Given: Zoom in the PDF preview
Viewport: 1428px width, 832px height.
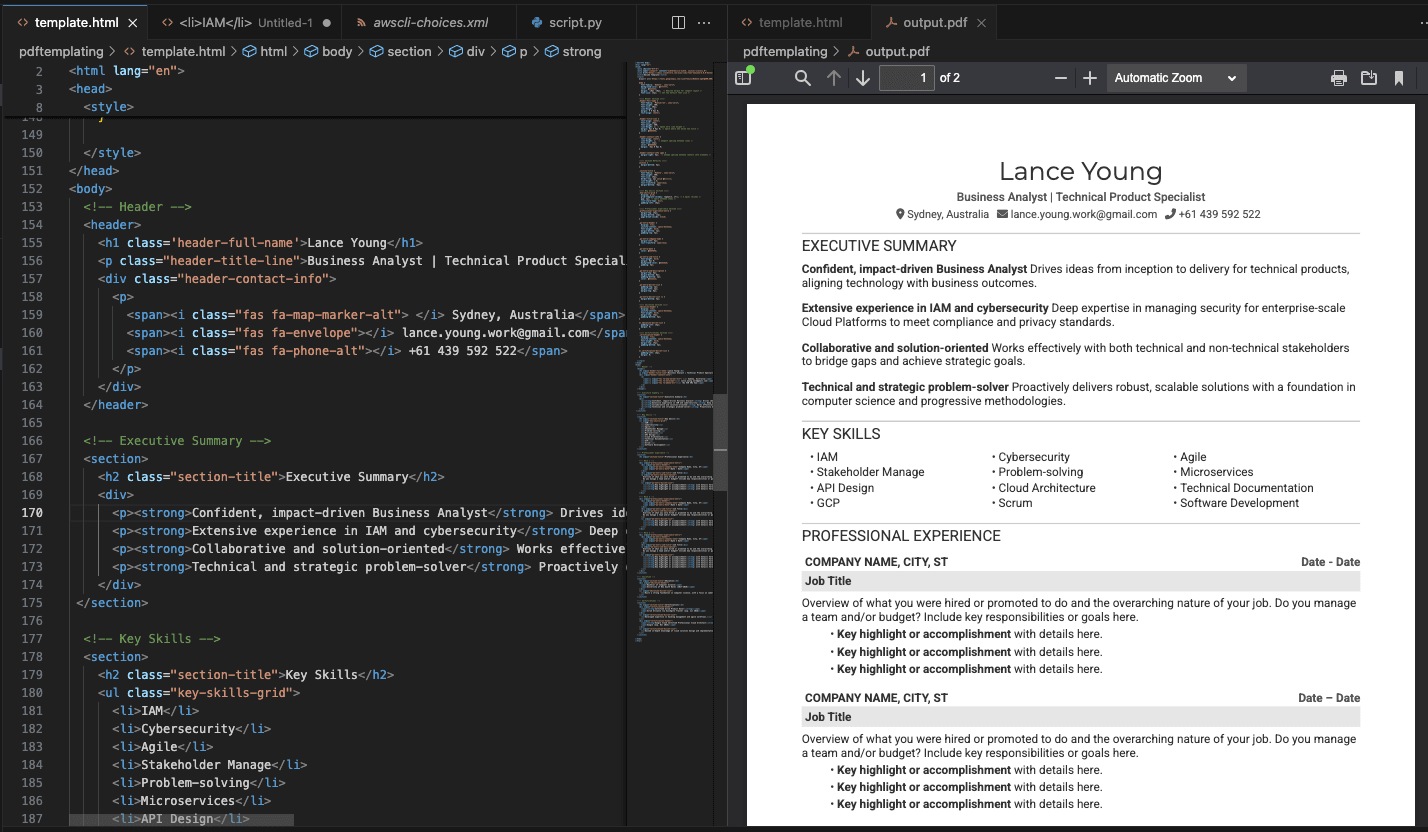Looking at the screenshot, I should (1090, 78).
